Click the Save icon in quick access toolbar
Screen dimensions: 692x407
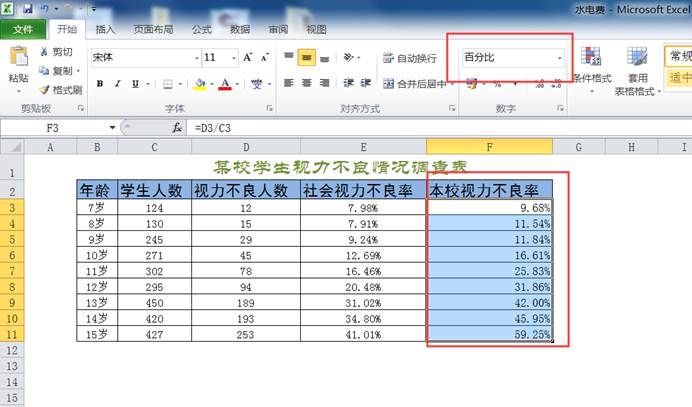(27, 8)
